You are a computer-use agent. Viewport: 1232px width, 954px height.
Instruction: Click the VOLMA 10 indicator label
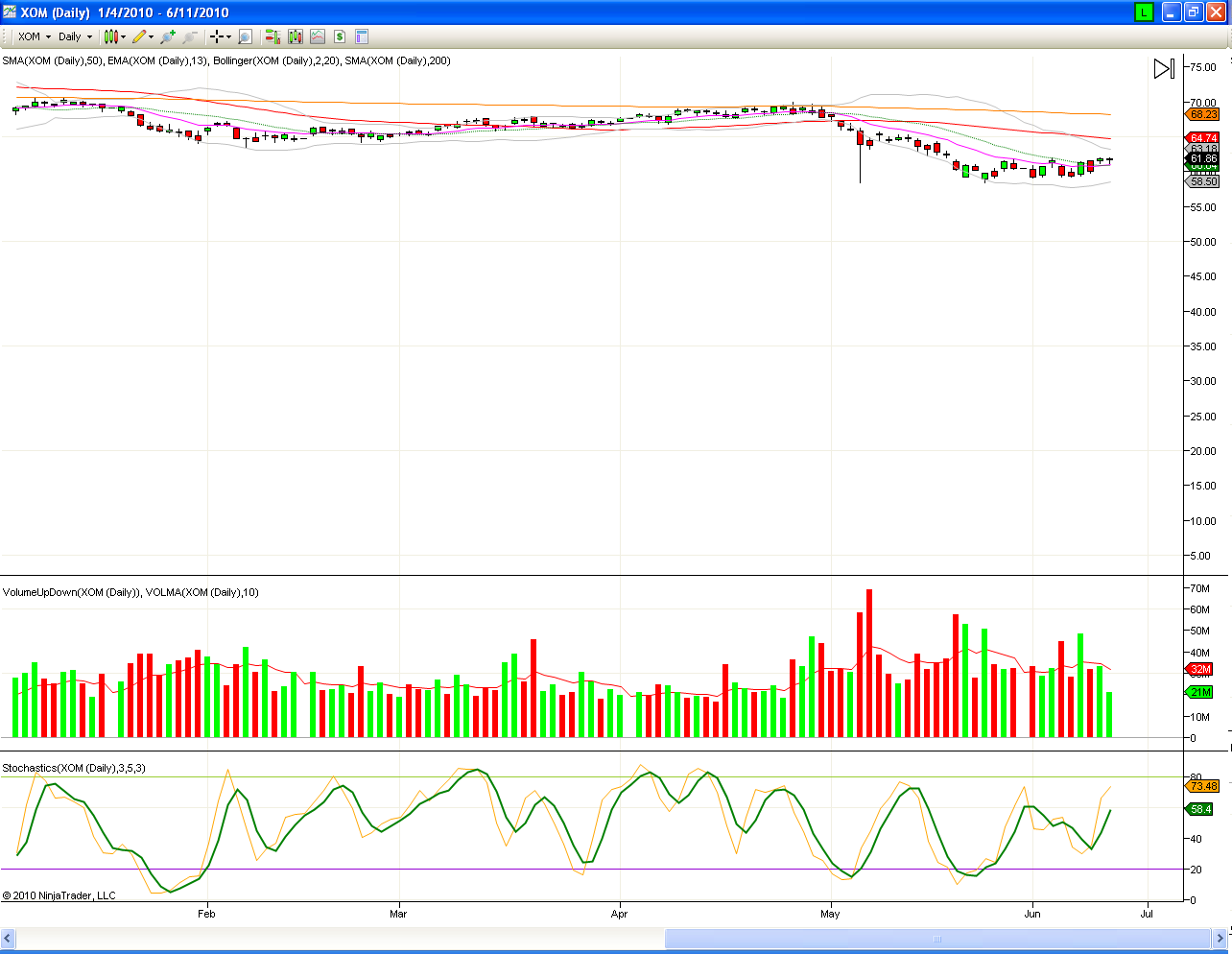pos(202,592)
